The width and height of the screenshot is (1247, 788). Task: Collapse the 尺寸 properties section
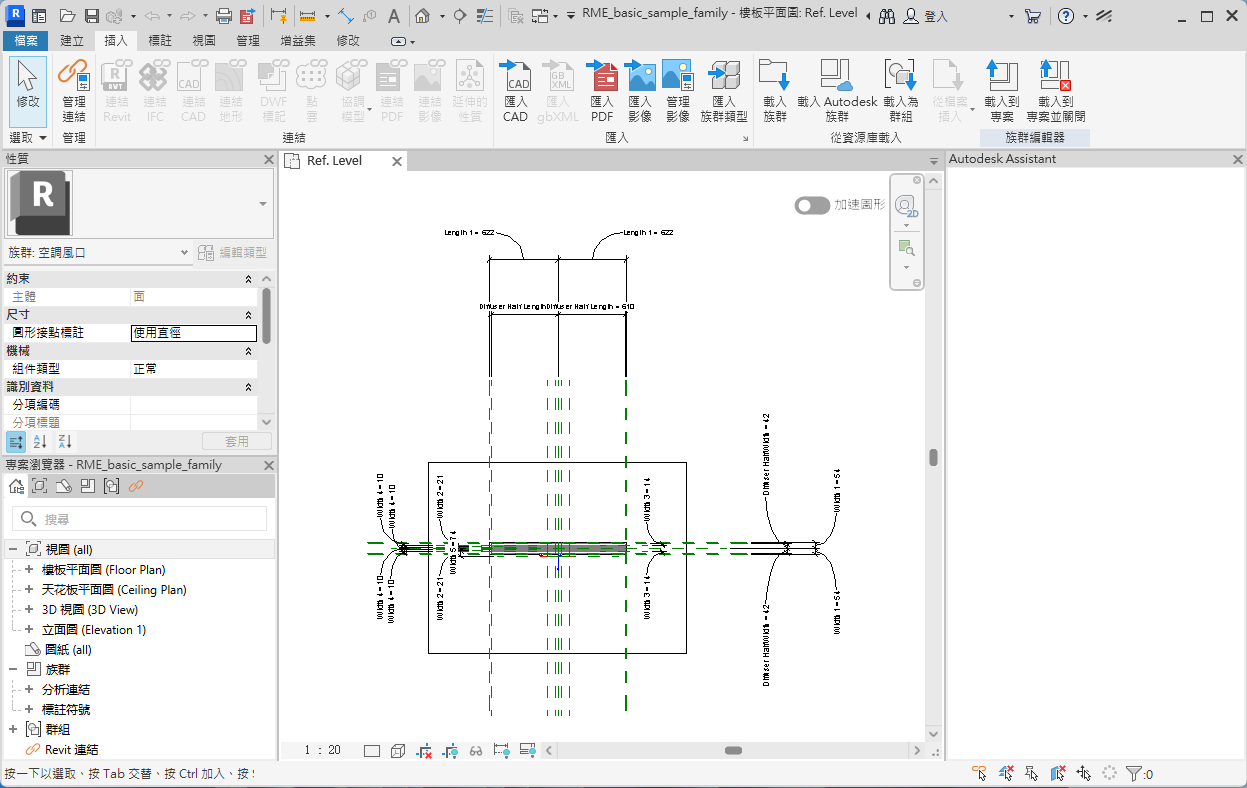coord(249,315)
